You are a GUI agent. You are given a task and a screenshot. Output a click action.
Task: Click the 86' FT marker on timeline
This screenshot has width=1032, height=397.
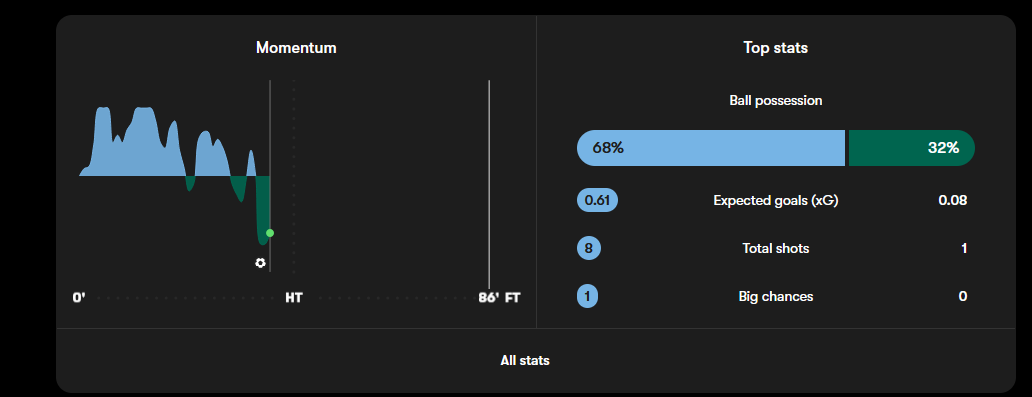point(499,298)
